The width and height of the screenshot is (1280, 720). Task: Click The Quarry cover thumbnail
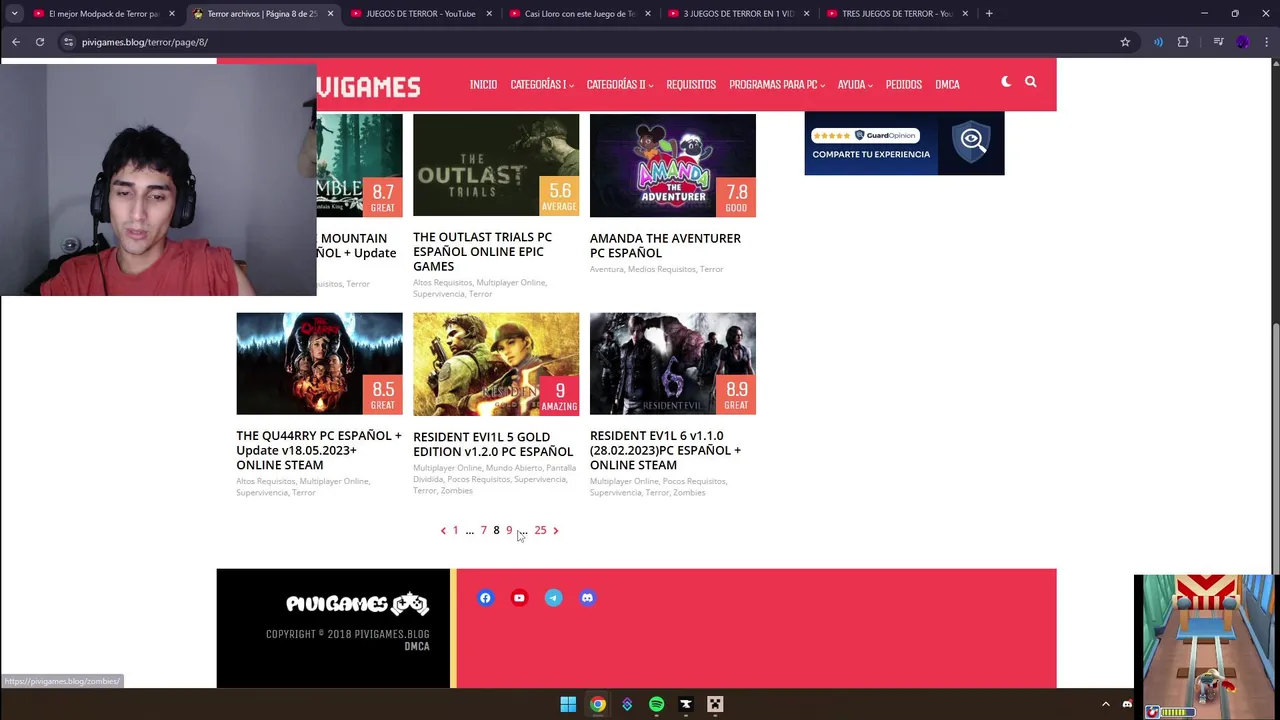(x=319, y=363)
